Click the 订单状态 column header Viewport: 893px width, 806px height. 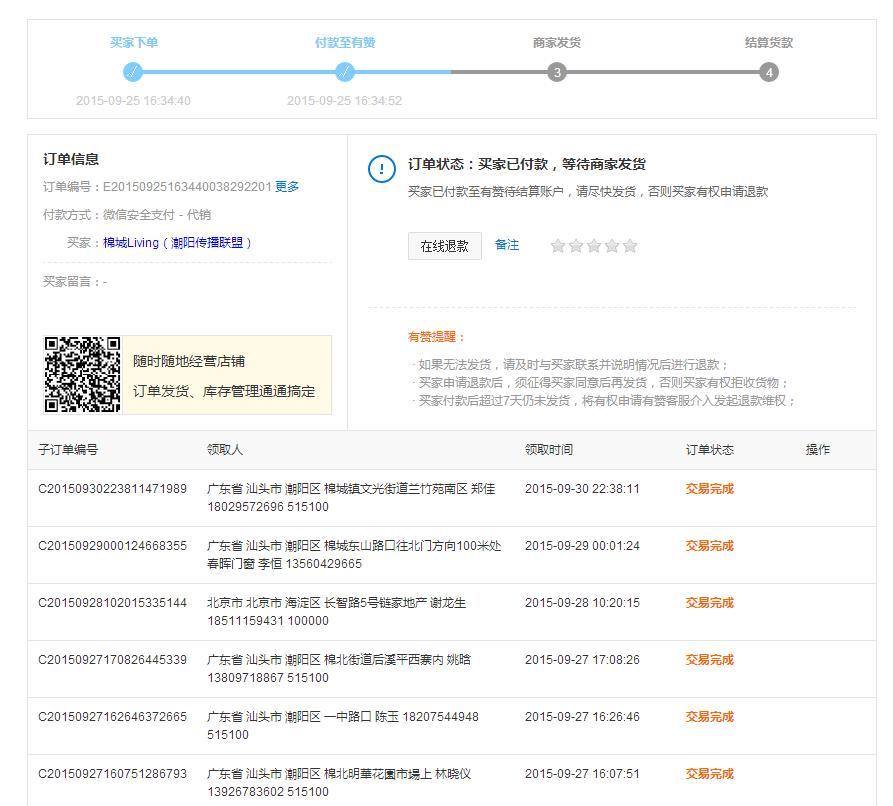pyautogui.click(x=710, y=449)
